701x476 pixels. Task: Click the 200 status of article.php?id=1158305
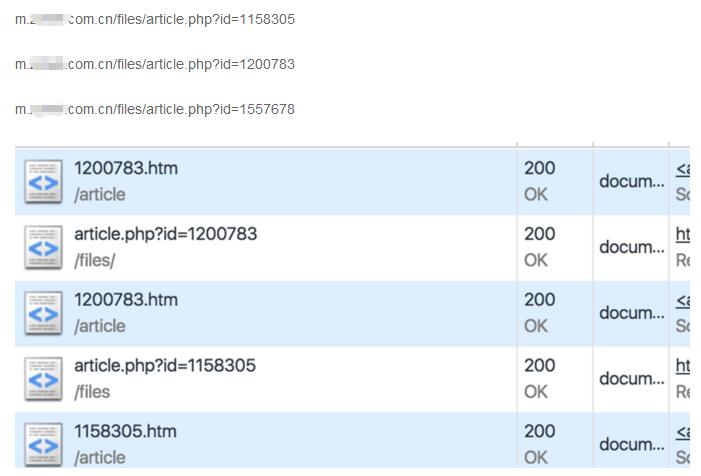[539, 365]
